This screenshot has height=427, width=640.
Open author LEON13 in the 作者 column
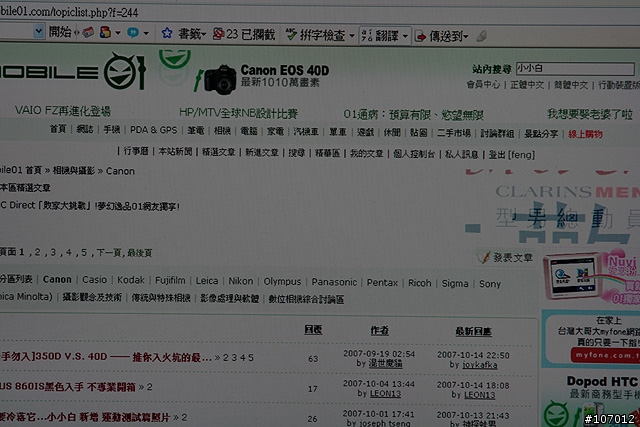tap(385, 394)
